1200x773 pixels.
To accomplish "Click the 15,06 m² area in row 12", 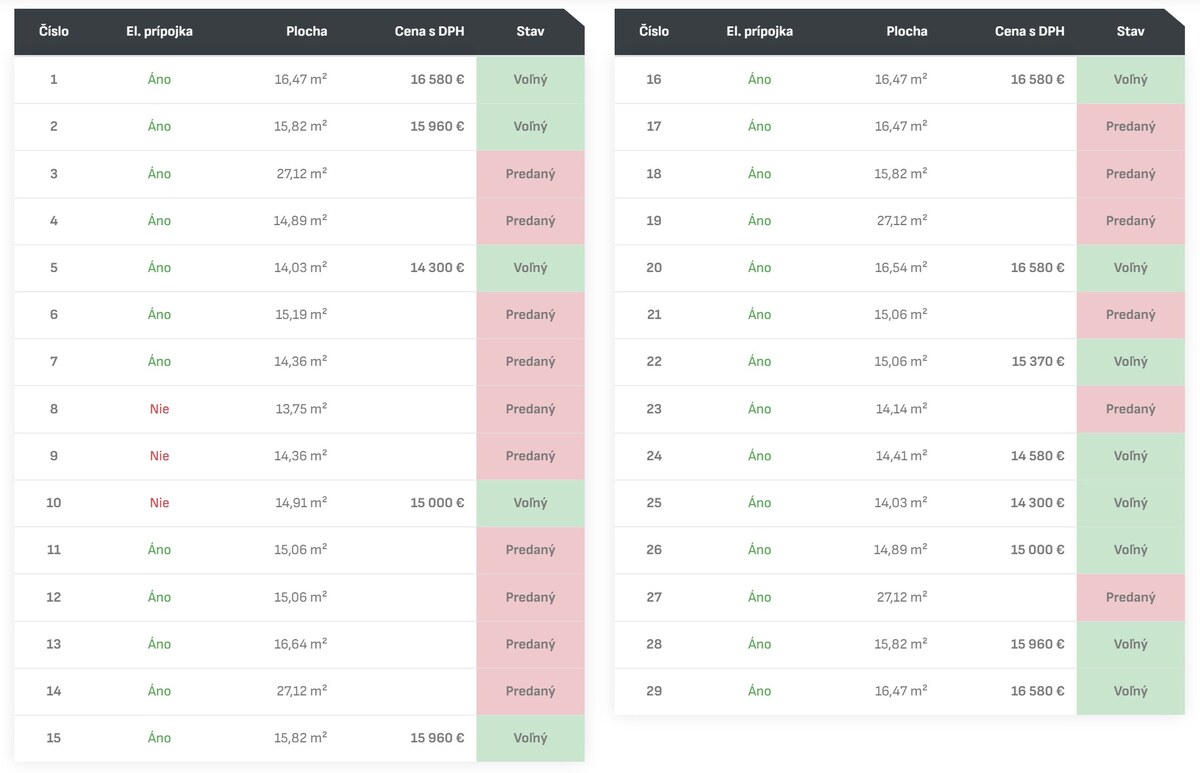I will tap(300, 597).
